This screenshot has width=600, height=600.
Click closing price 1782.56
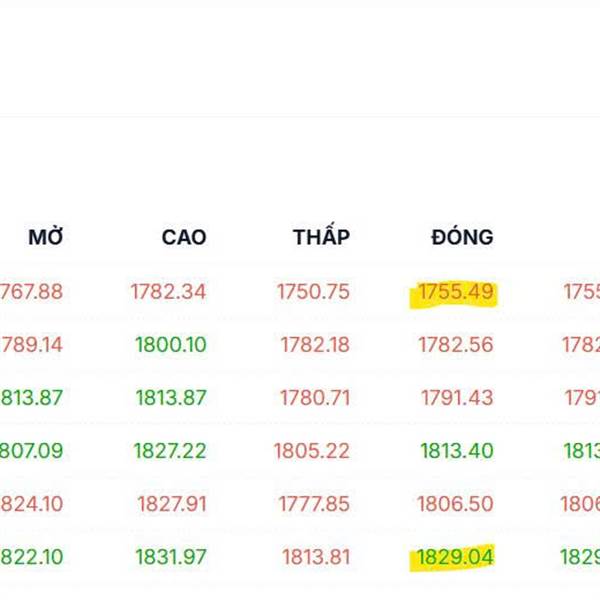point(456,345)
